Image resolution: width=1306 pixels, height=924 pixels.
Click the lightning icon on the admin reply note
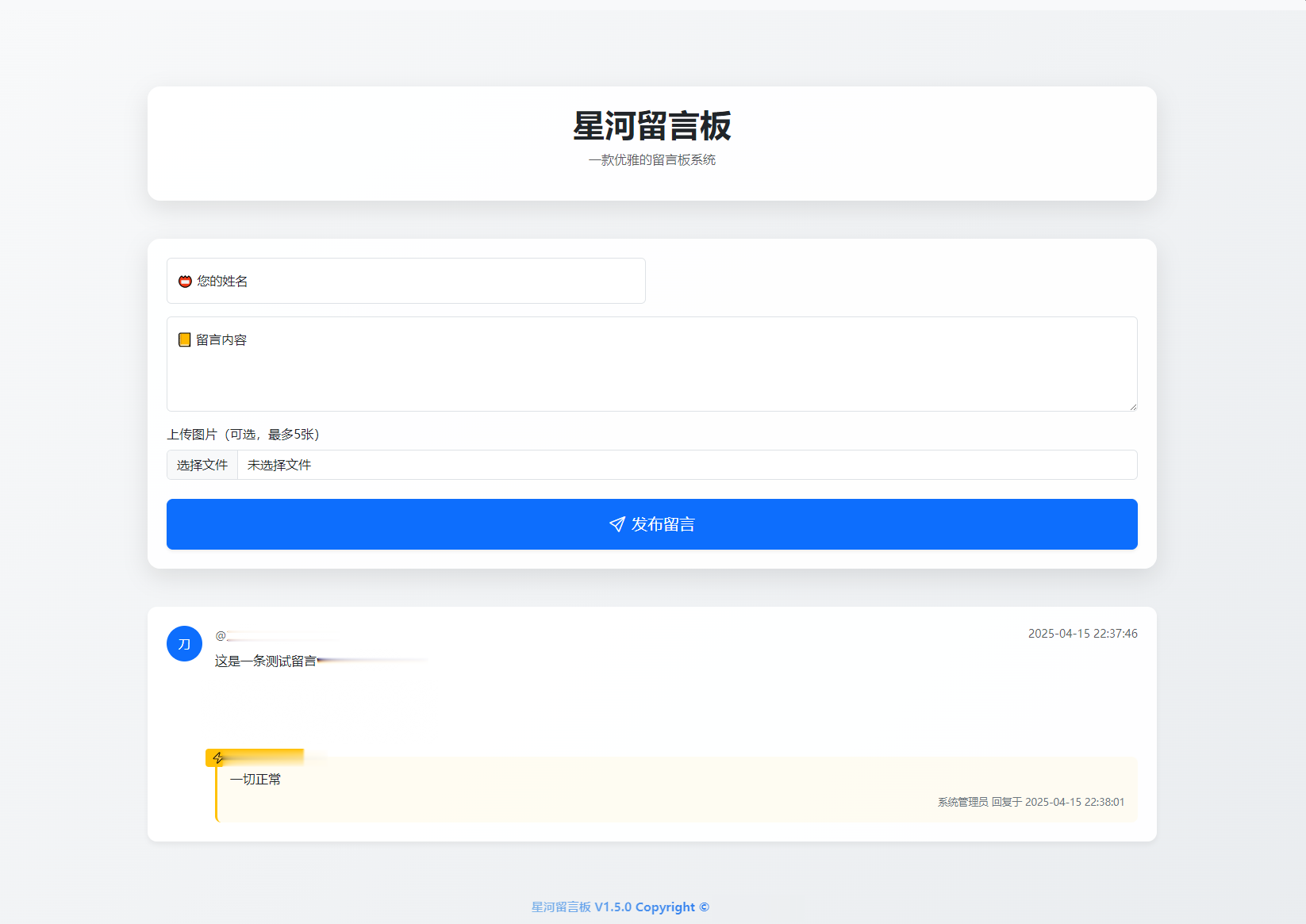point(217,757)
